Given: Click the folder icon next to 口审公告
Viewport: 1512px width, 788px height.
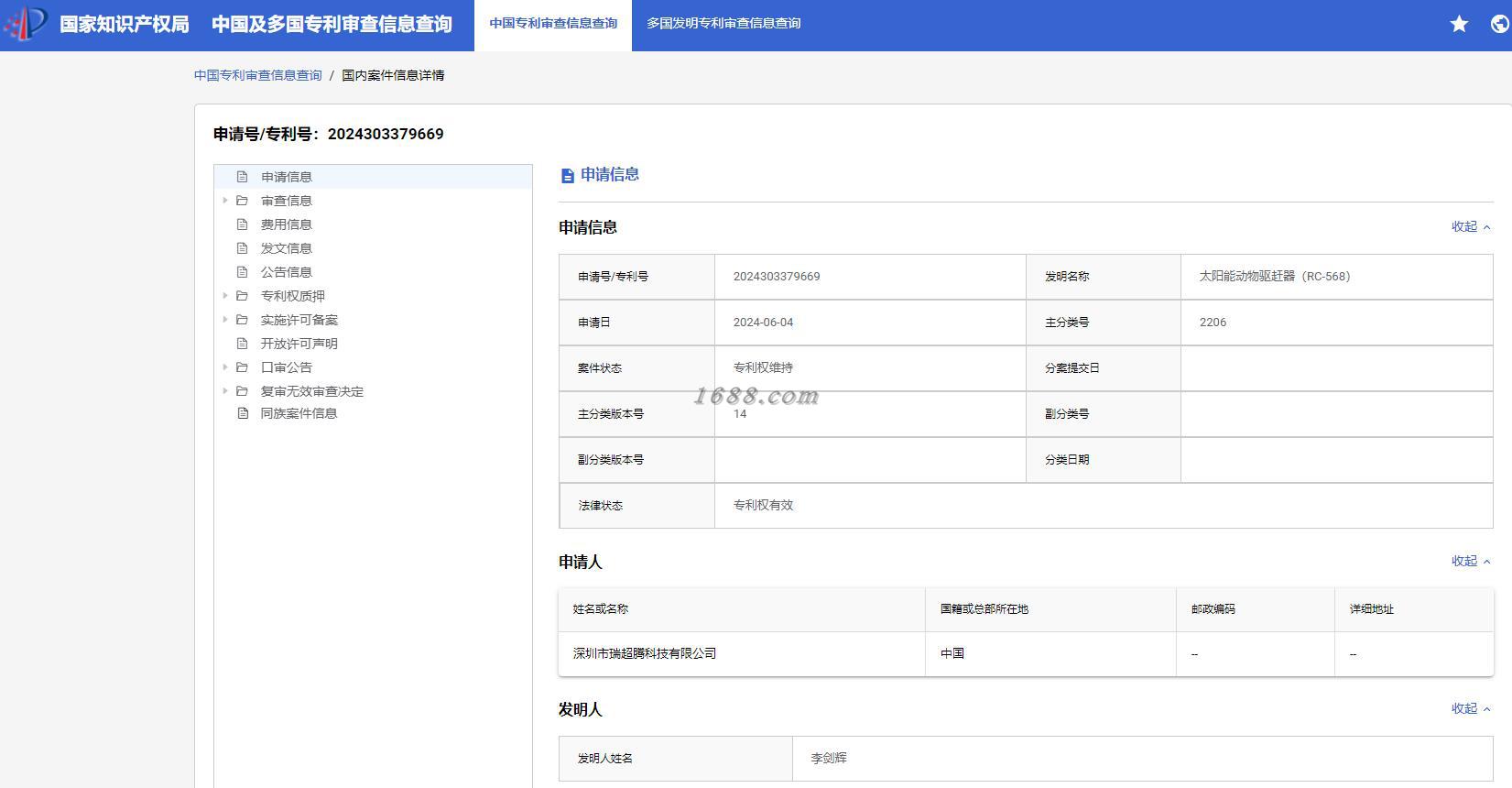Looking at the screenshot, I should [243, 367].
